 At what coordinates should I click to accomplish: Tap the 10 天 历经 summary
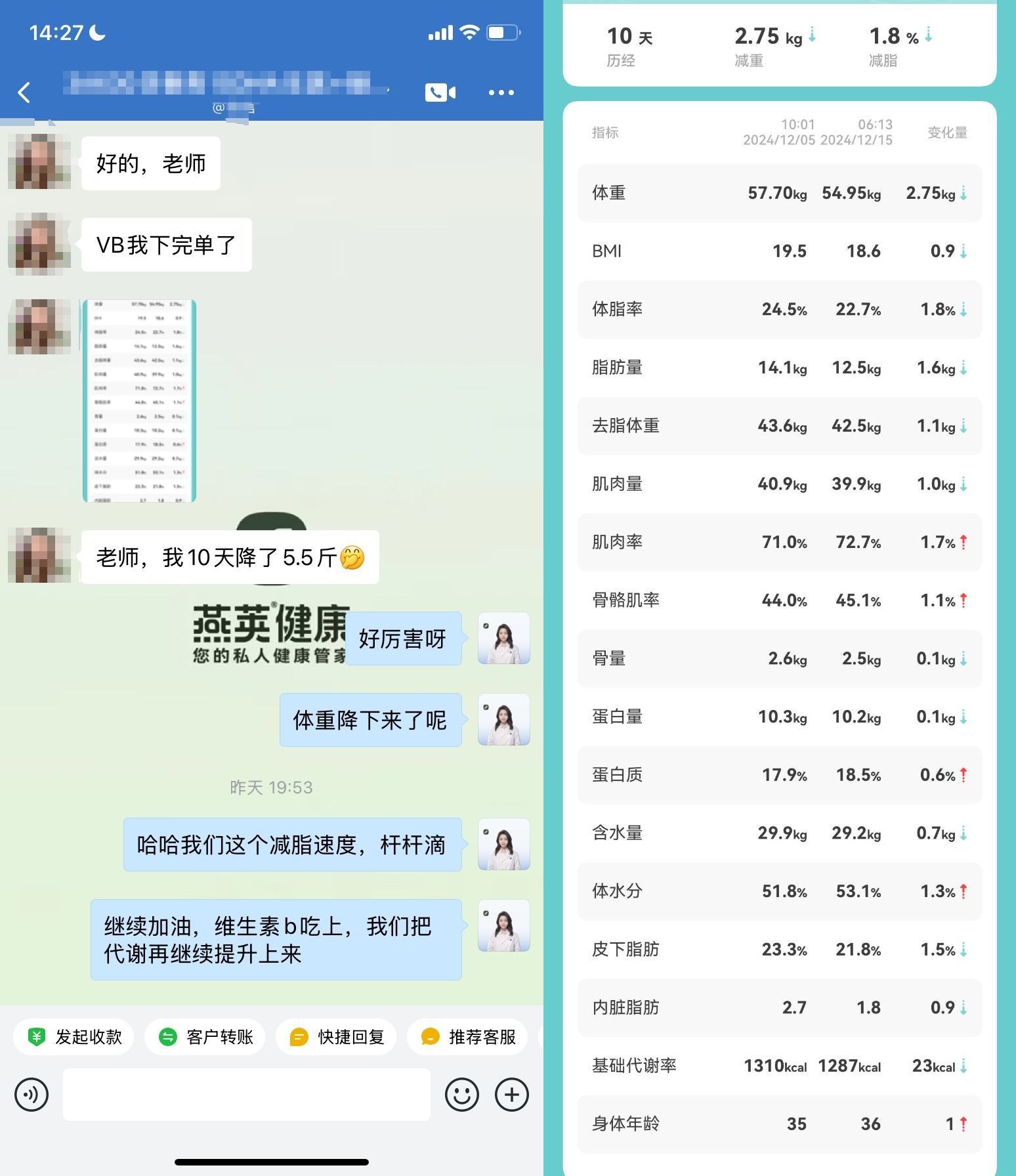(629, 46)
